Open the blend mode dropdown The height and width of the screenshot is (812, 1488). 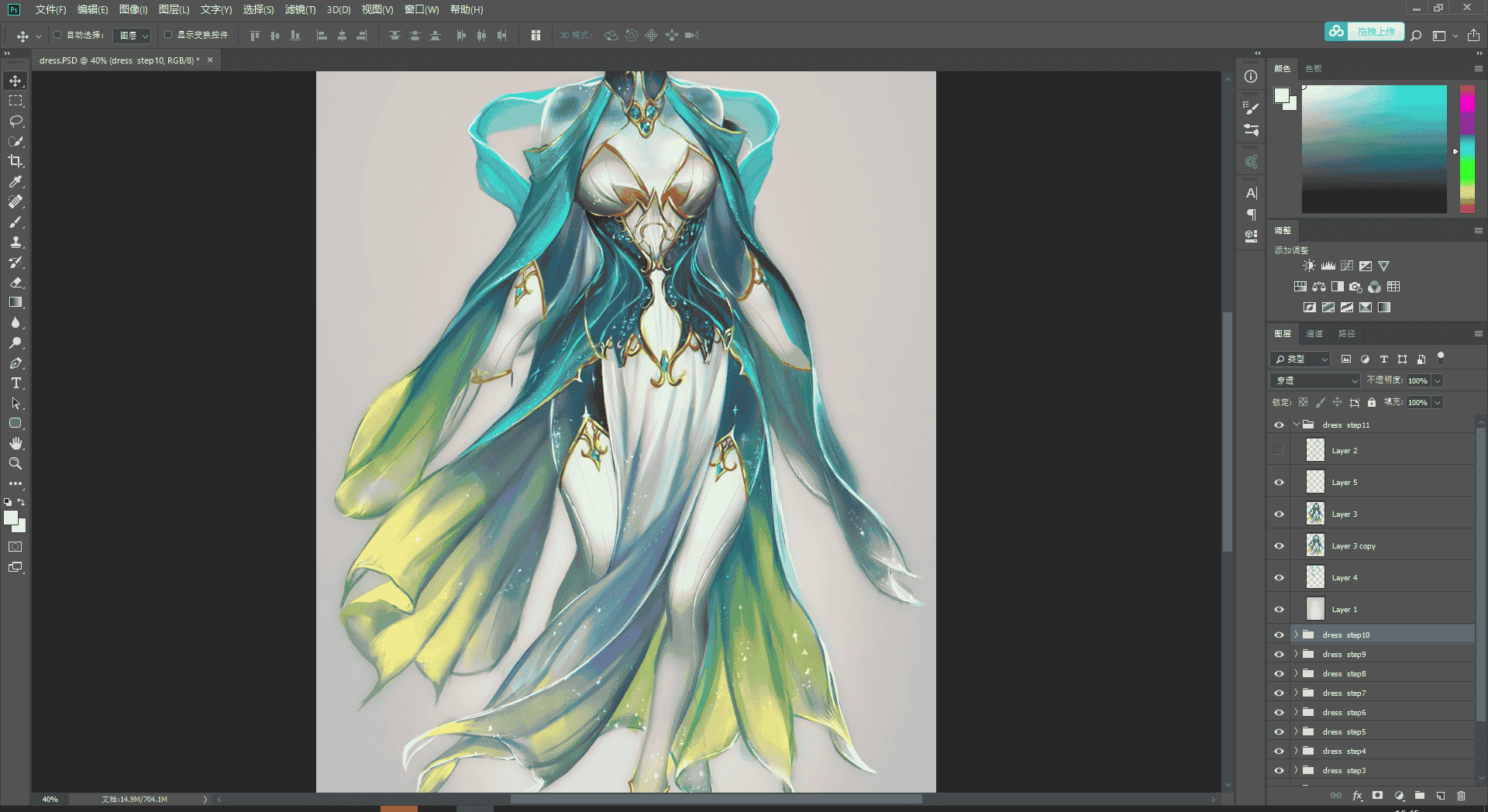(1316, 380)
